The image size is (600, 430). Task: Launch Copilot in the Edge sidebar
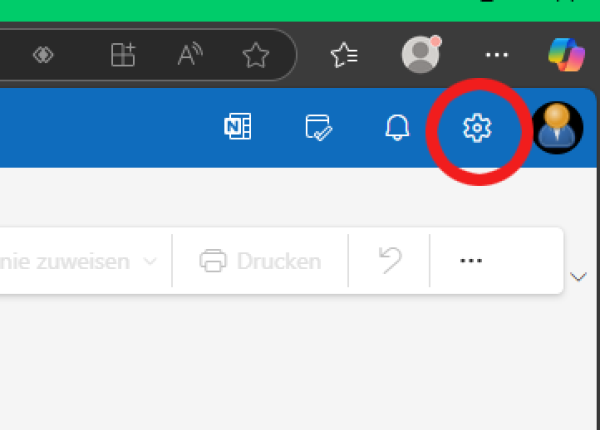tap(566, 55)
